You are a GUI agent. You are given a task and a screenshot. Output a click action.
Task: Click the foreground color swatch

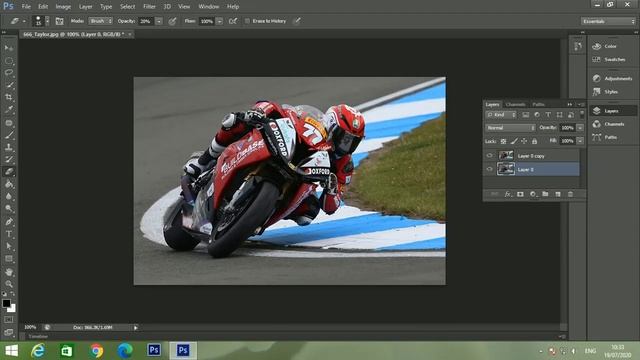point(6,303)
